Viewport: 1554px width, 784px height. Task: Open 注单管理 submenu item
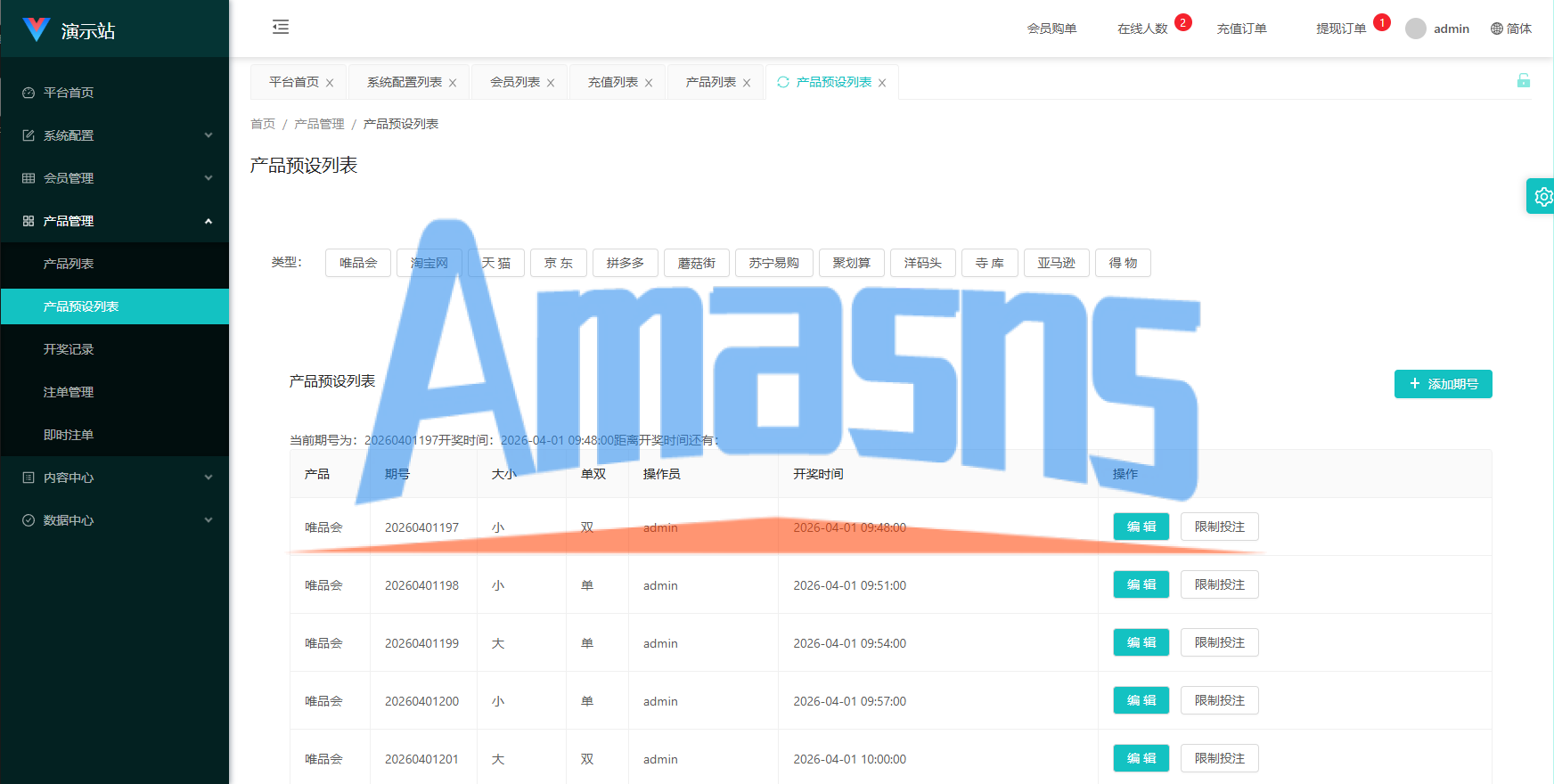(x=115, y=392)
